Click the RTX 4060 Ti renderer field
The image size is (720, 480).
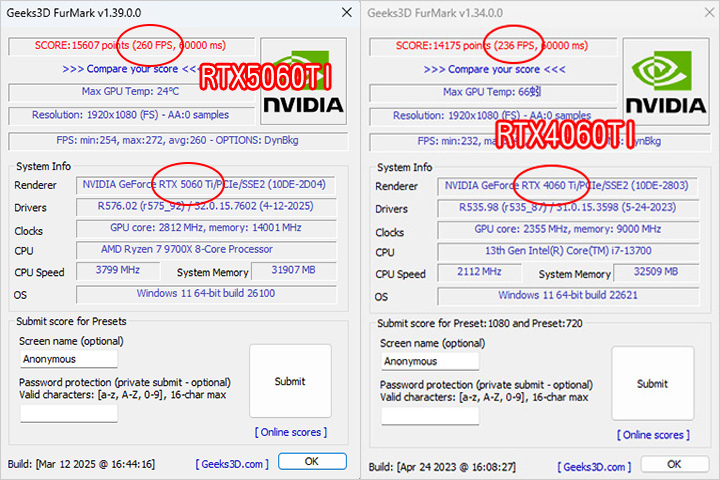click(x=568, y=186)
